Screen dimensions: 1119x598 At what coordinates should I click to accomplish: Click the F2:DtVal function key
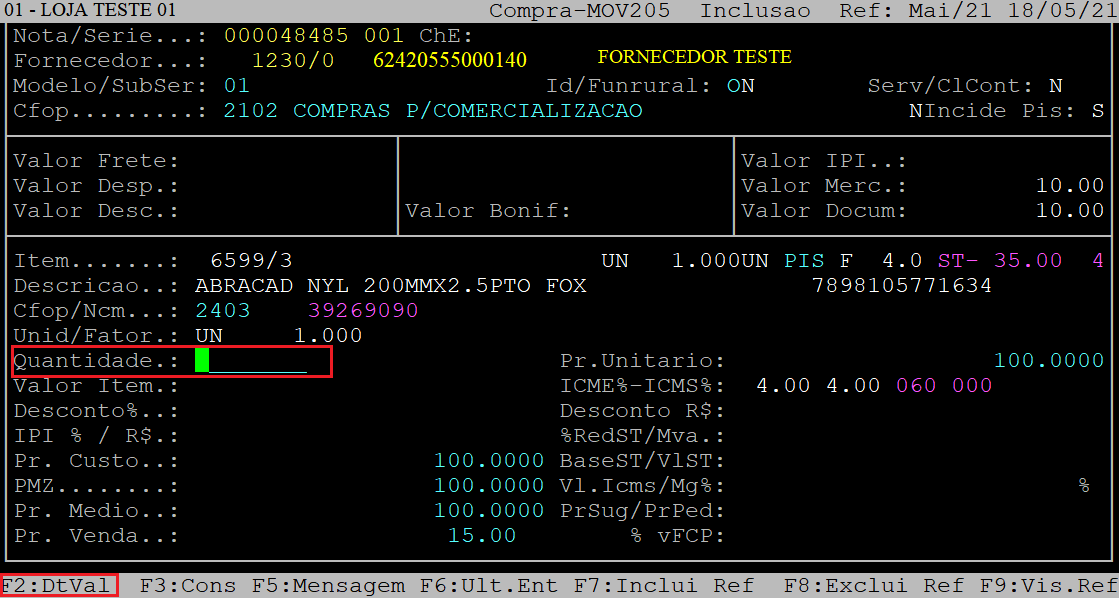[58, 586]
